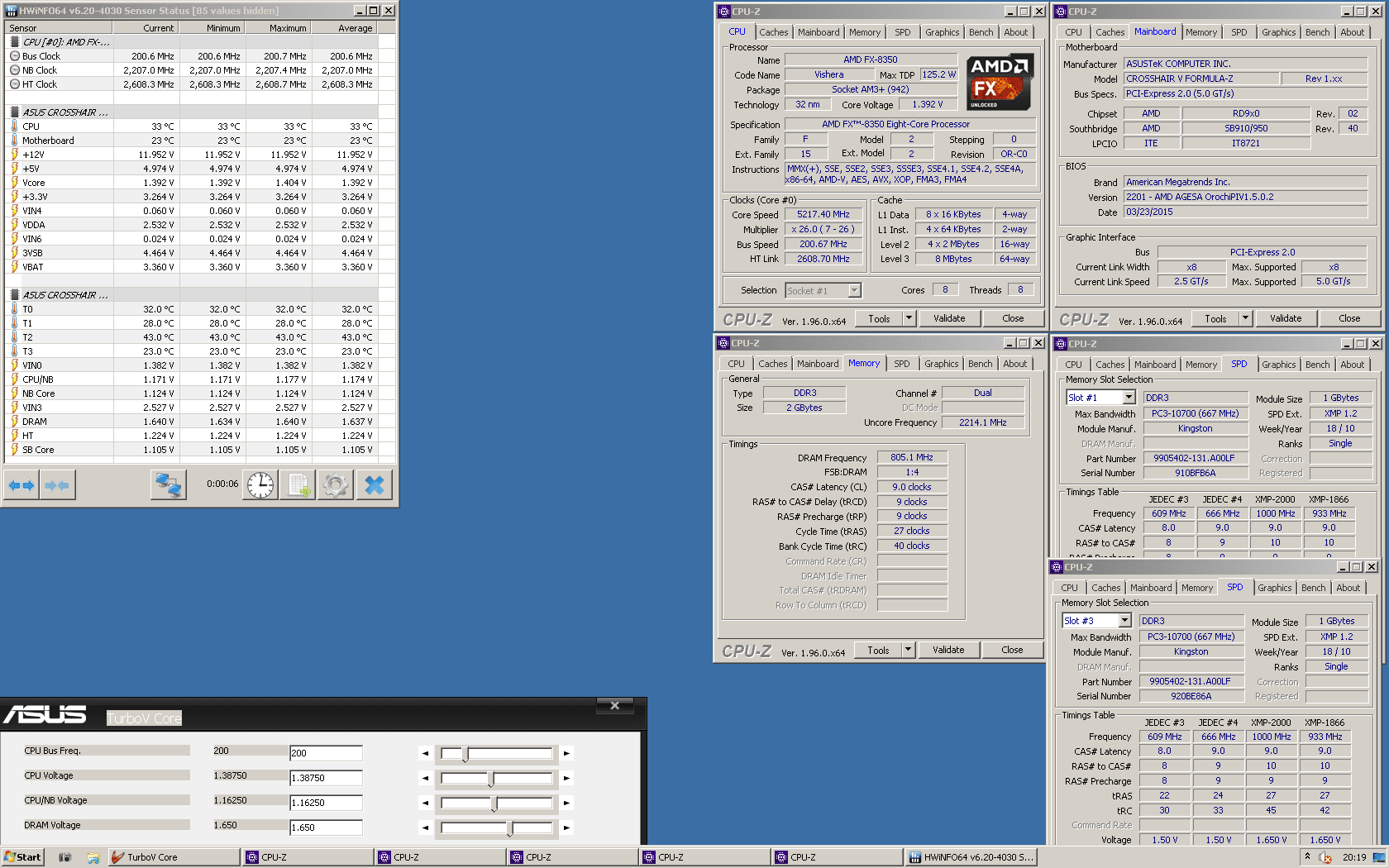Increase CPU Bus Freq with right arrow
The width and height of the screenshot is (1389, 868).
[x=566, y=753]
